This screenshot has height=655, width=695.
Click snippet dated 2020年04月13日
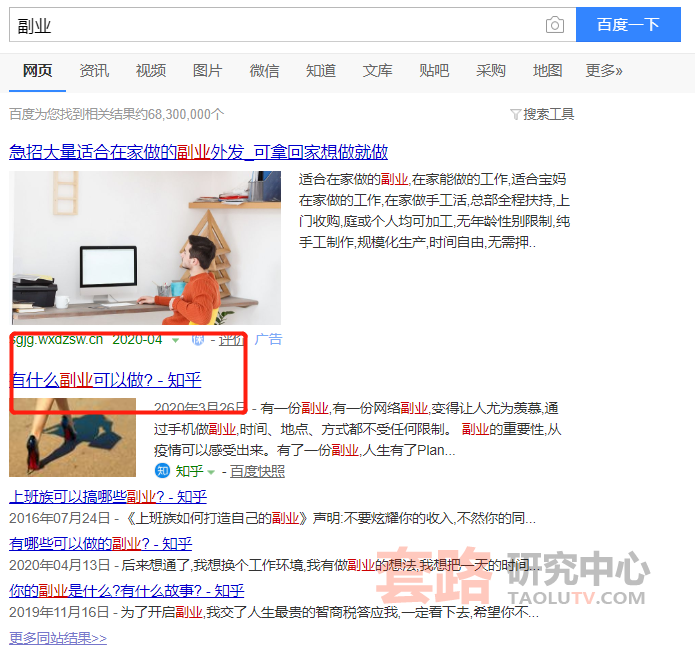tap(274, 565)
